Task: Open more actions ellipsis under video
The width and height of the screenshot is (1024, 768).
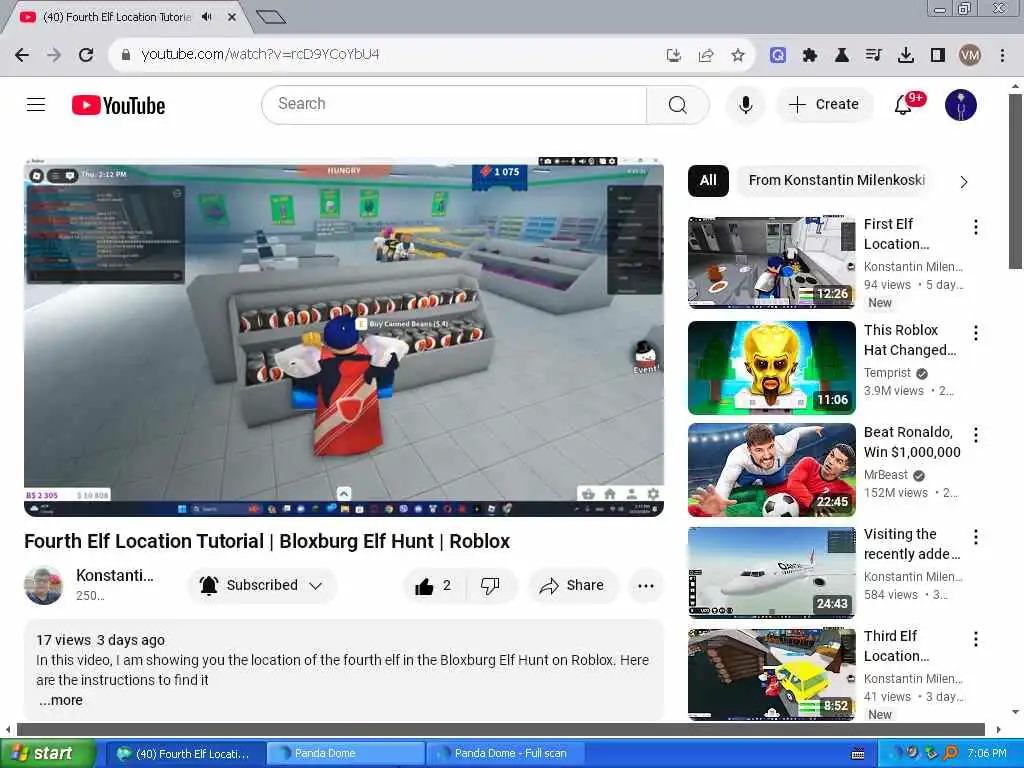Action: 645,586
